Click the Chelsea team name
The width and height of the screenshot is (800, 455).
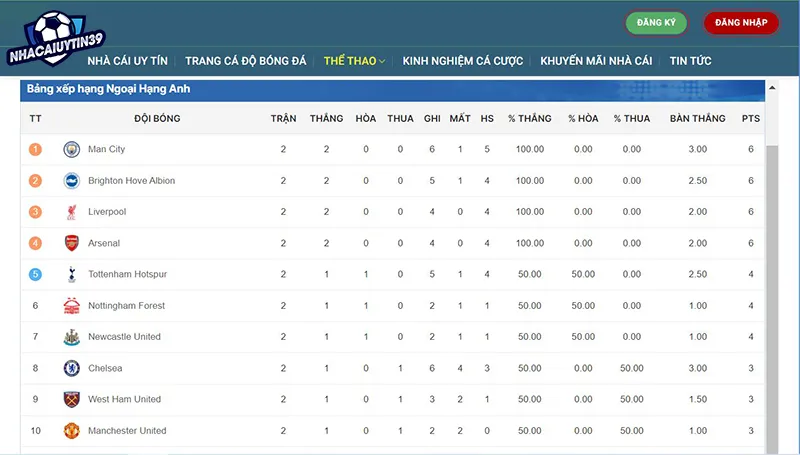tap(105, 368)
